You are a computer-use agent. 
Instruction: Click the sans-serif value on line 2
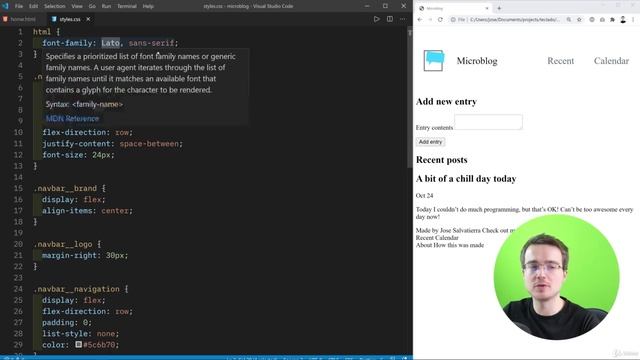tap(151, 43)
